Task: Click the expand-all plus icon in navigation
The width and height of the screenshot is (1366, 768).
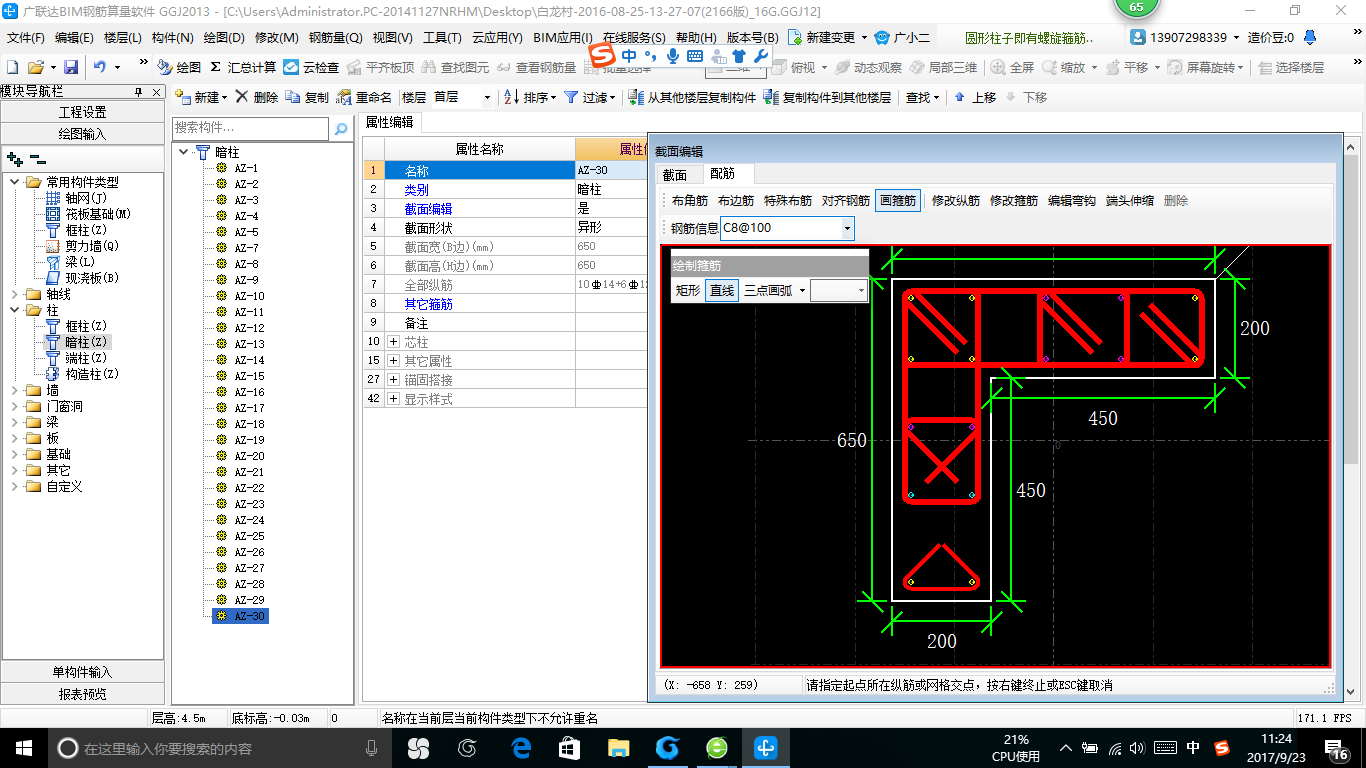Action: click(x=15, y=159)
